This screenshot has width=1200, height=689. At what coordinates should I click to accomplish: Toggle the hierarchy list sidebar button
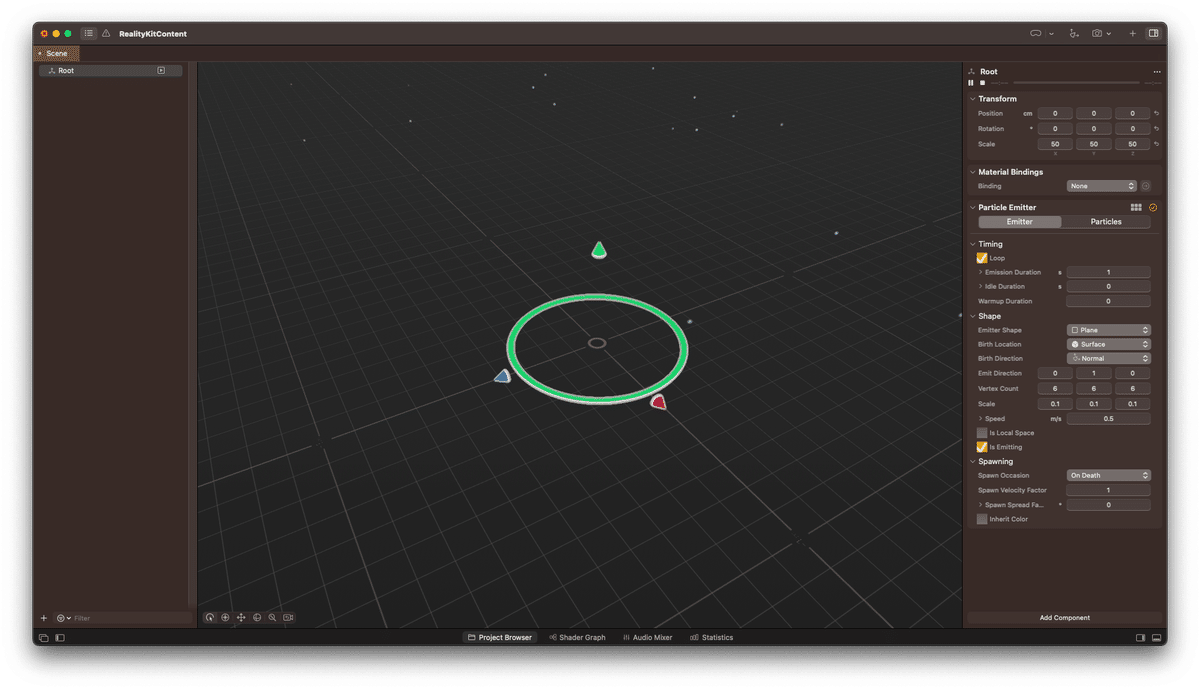click(88, 33)
